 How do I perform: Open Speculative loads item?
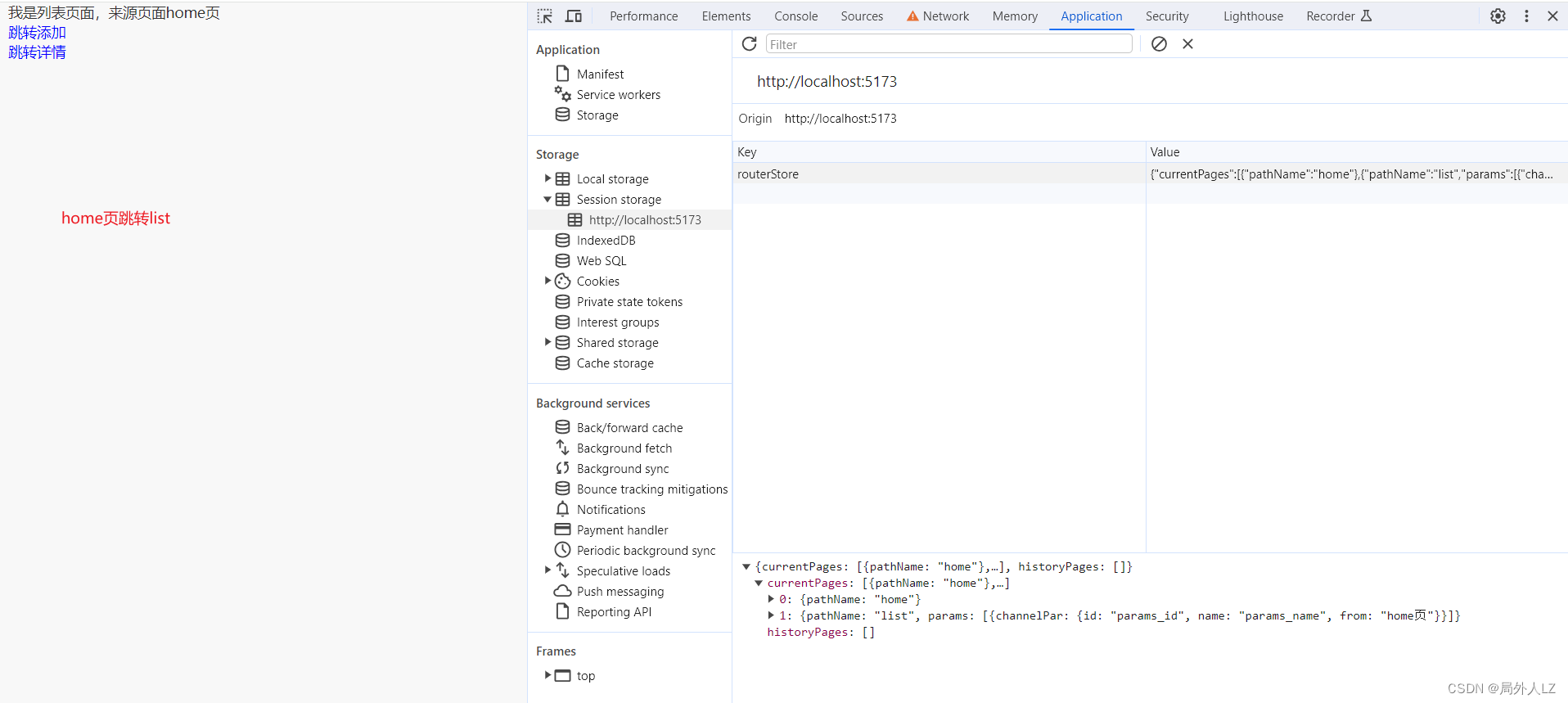[623, 571]
